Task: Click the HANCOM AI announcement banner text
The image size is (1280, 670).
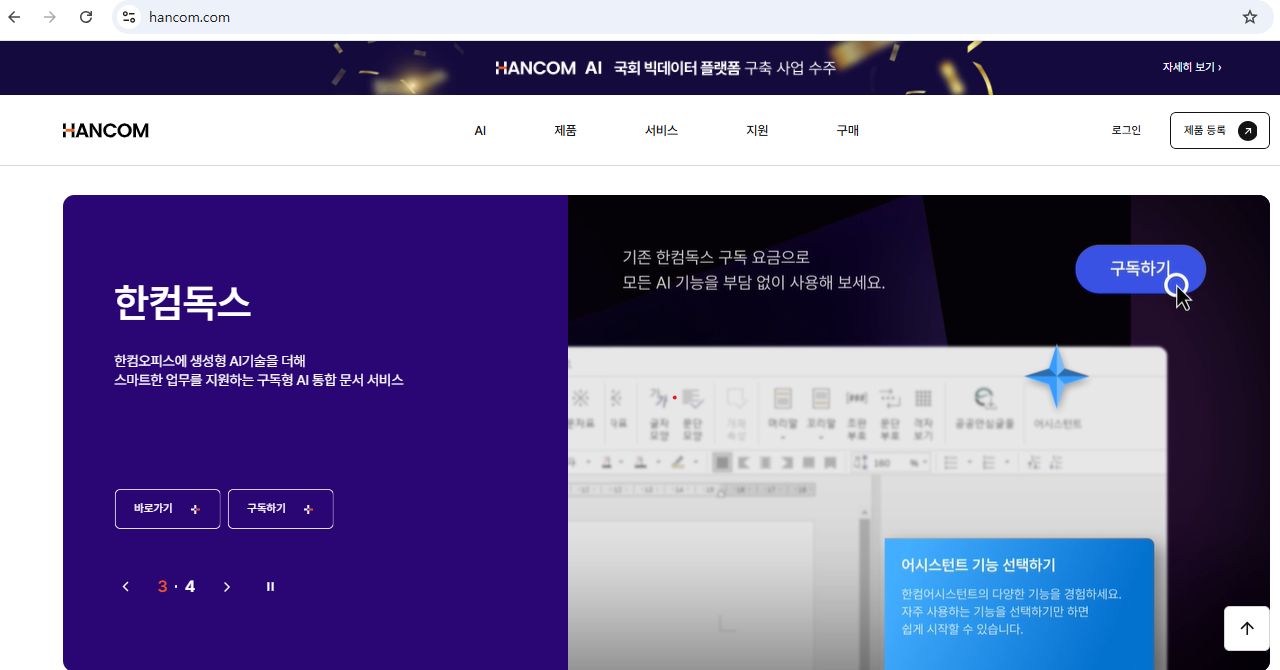Action: 665,68
